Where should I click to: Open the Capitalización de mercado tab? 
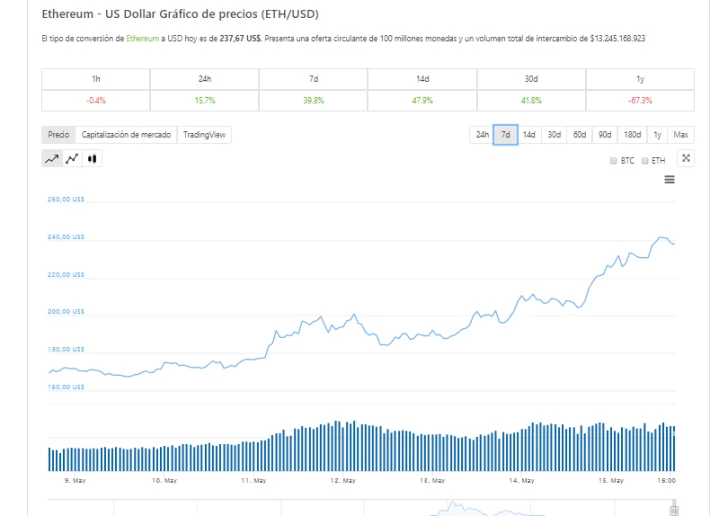point(126,135)
